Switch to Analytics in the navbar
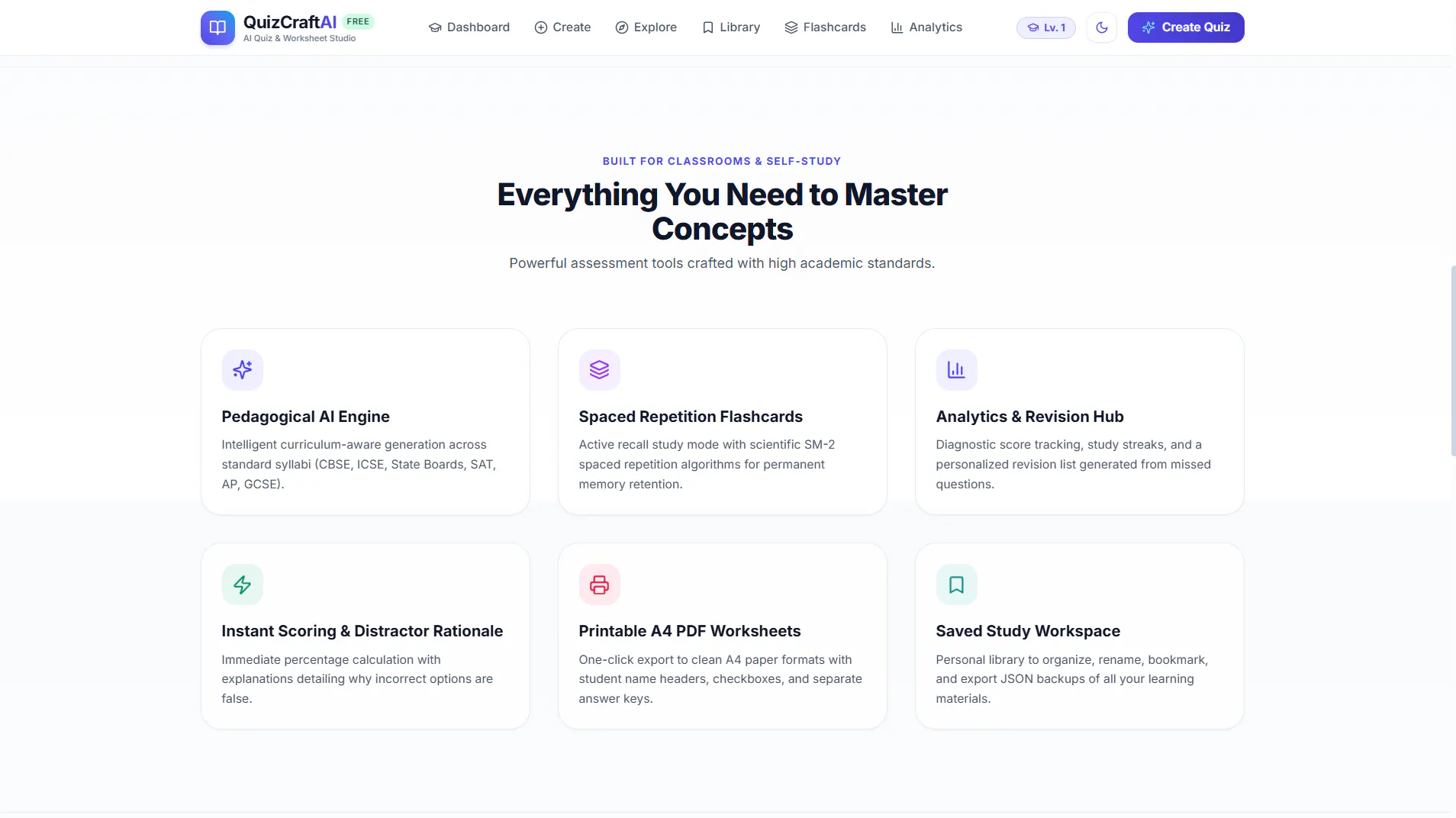 926,27
